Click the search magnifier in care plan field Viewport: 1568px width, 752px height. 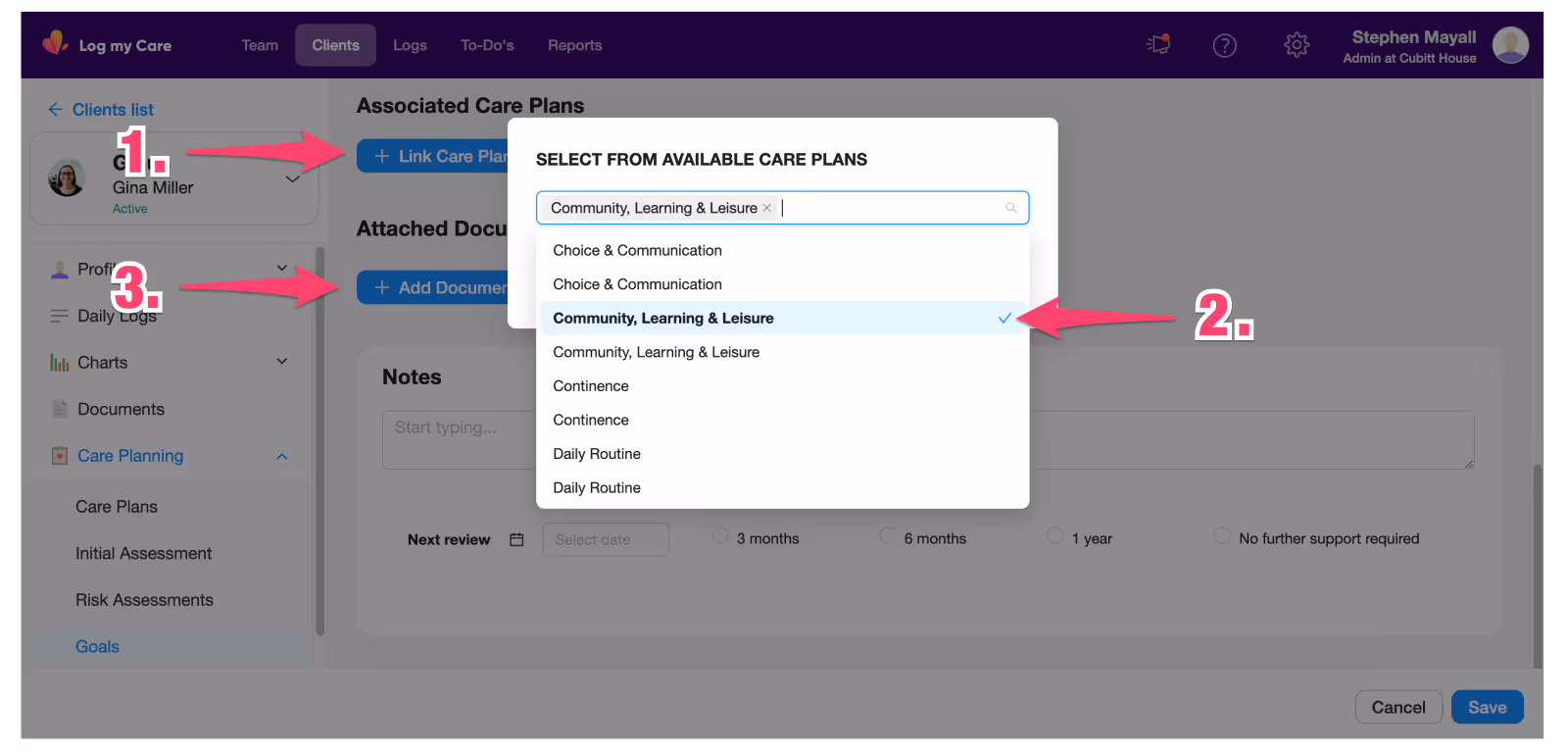pyautogui.click(x=1010, y=208)
